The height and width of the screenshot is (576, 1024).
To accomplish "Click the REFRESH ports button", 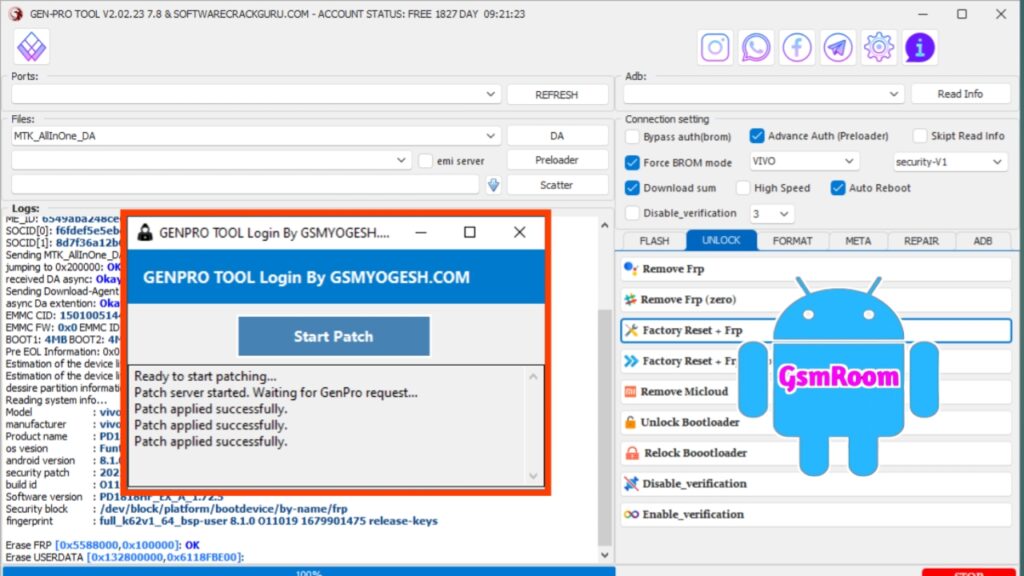I will 557,94.
